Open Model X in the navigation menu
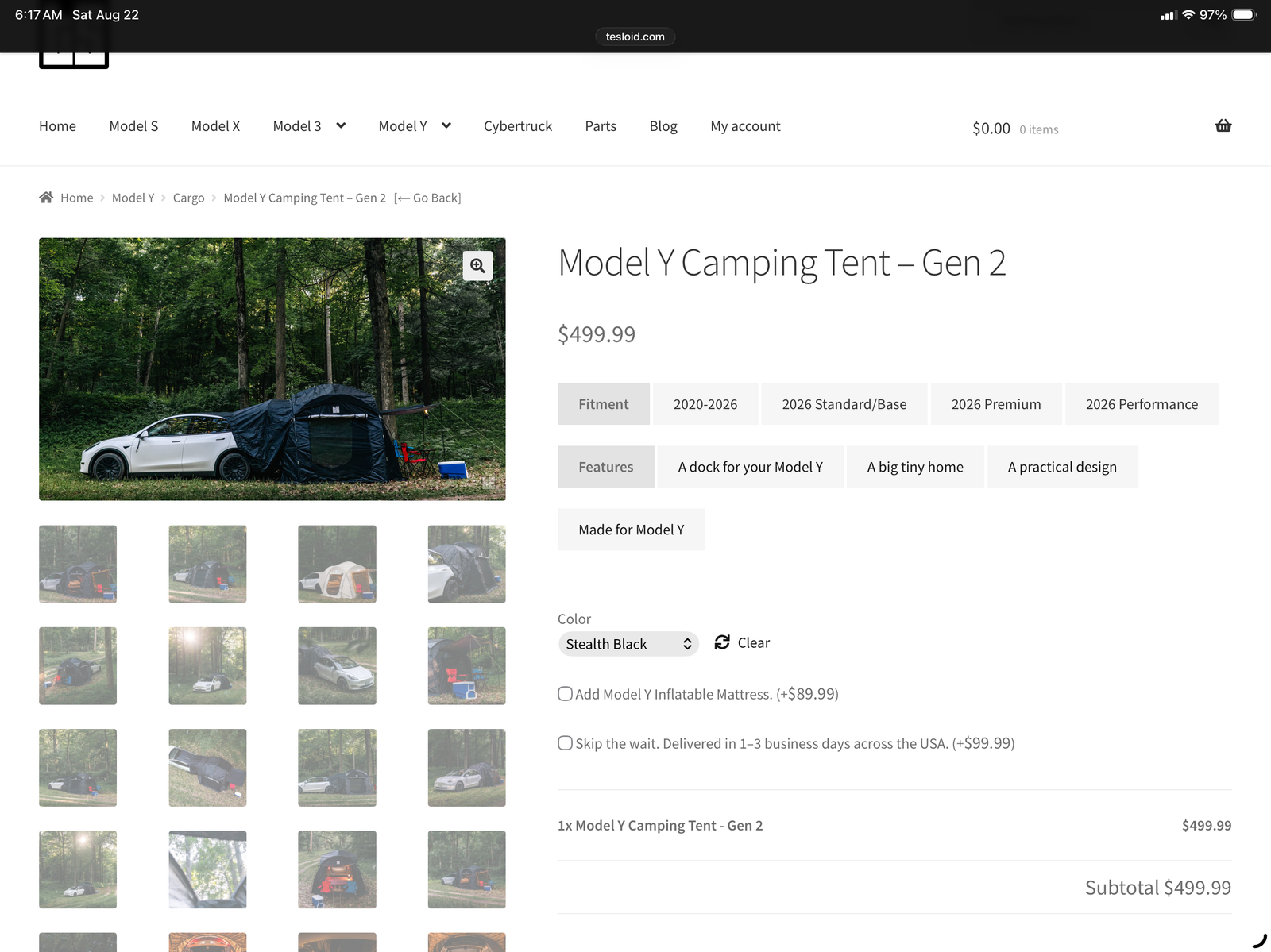 (x=215, y=126)
